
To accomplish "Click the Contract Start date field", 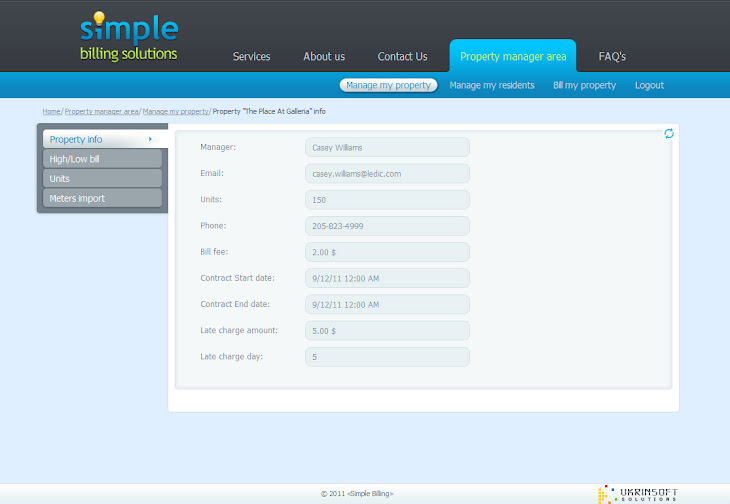I will tap(387, 278).
